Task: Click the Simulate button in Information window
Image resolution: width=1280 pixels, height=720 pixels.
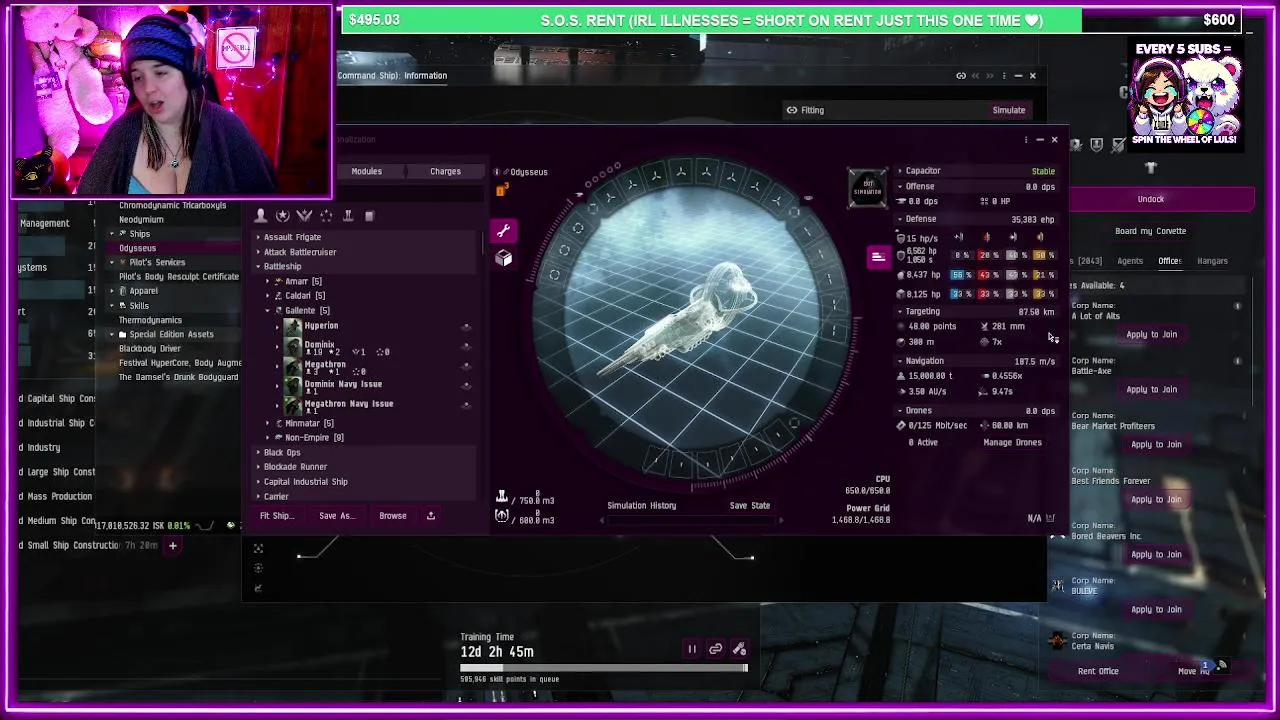Action: 1008,110
